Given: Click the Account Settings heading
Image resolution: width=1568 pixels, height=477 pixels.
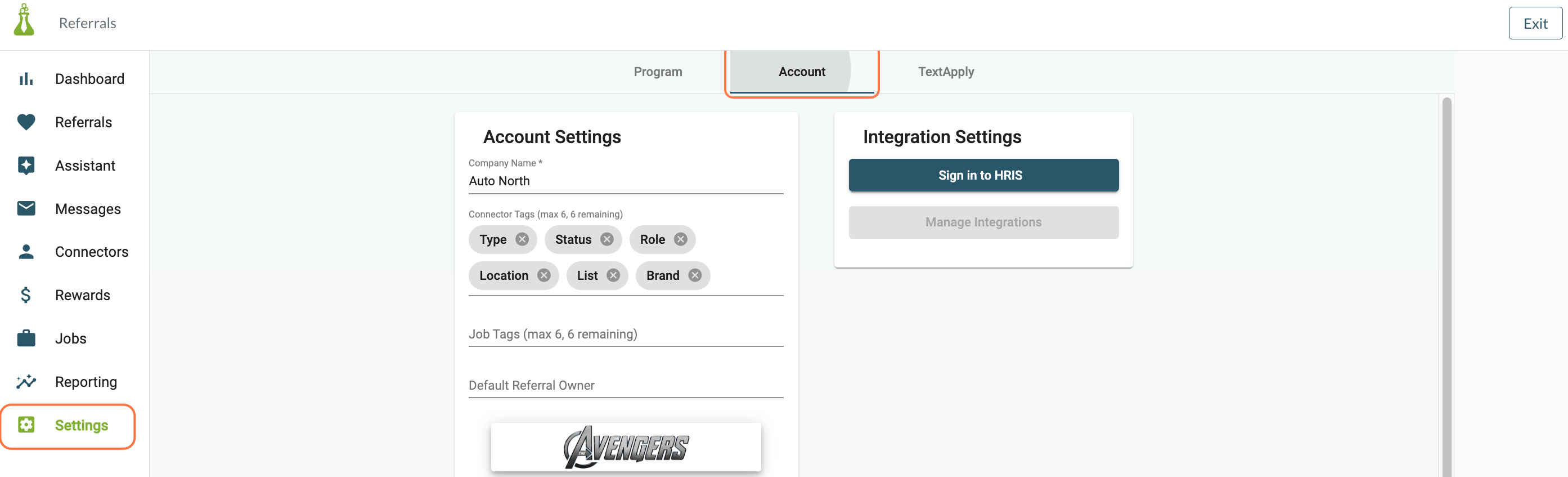Looking at the screenshot, I should [x=551, y=137].
